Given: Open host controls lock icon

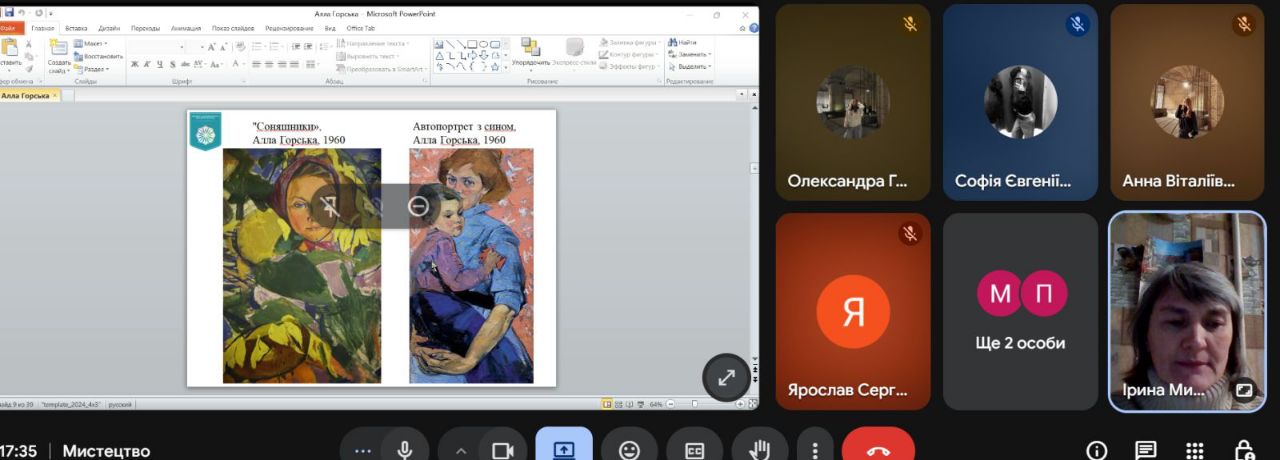Looking at the screenshot, I should coord(1243,450).
